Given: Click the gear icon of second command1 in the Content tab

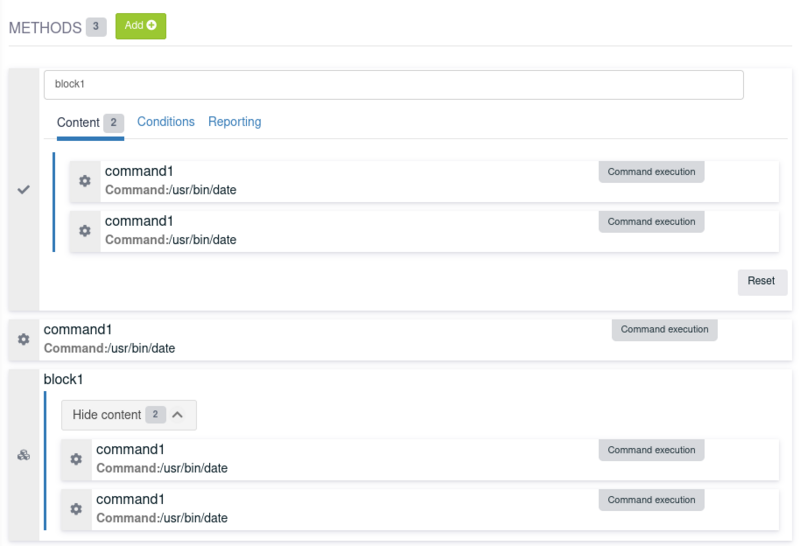Looking at the screenshot, I should pos(85,231).
